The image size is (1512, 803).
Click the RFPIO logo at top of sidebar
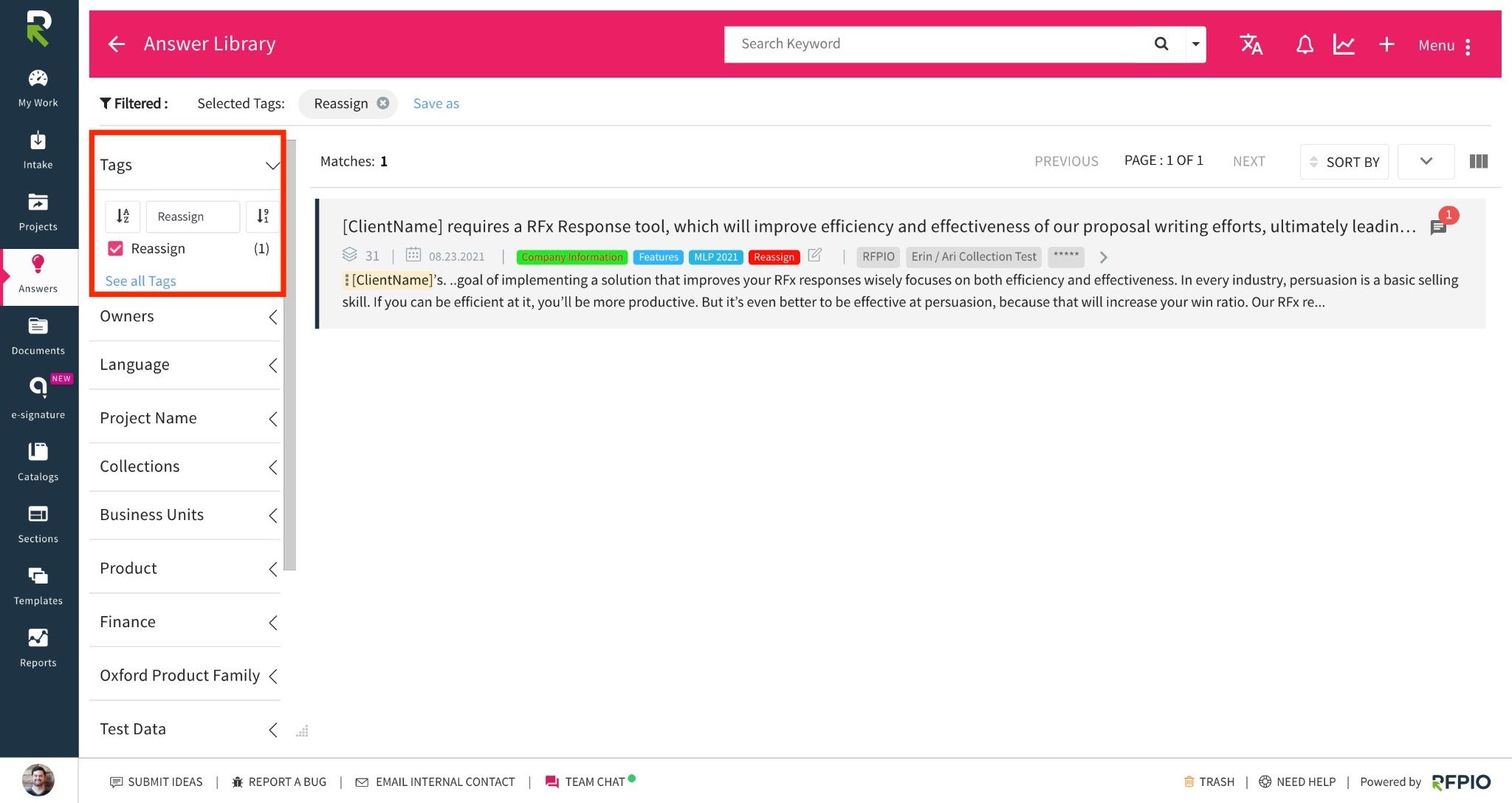coord(38,28)
